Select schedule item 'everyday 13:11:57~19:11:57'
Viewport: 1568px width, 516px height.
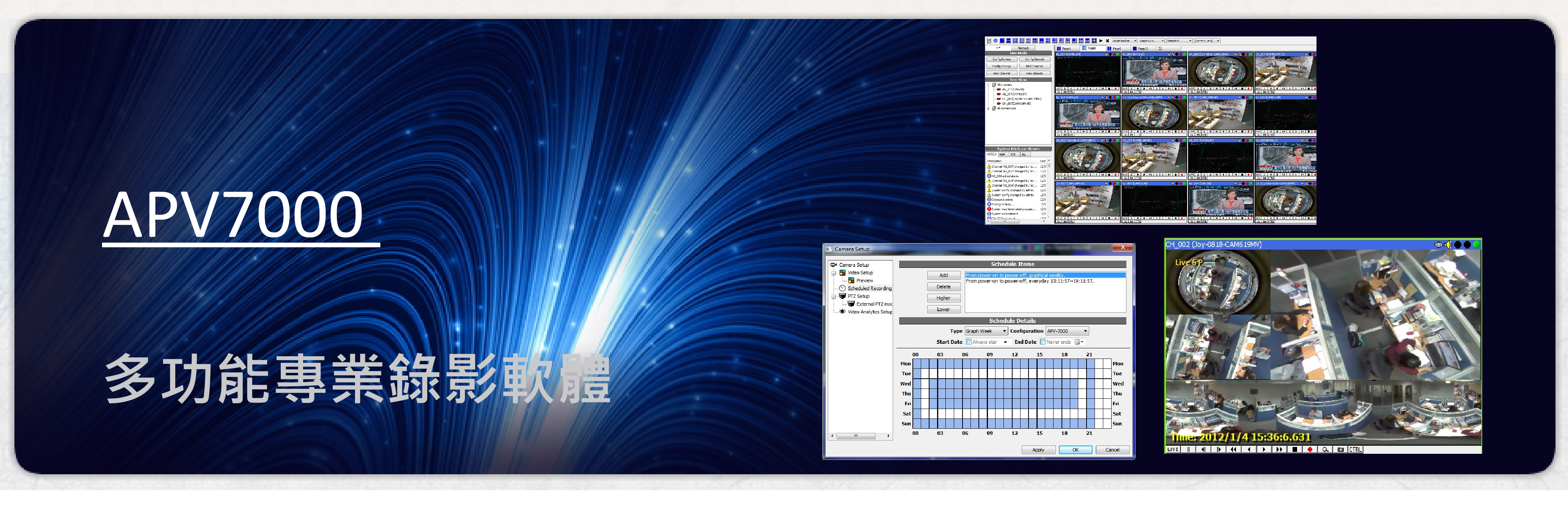[x=1045, y=281]
